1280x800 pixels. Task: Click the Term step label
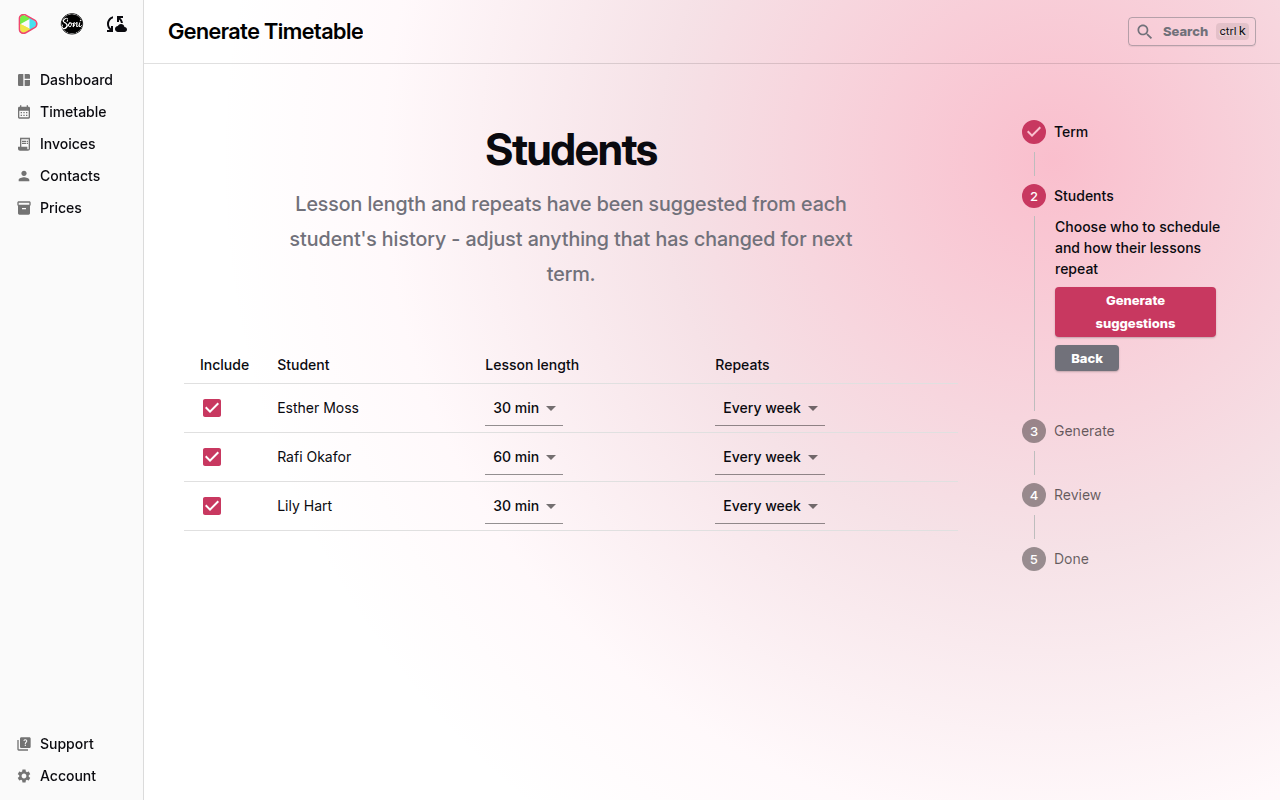click(x=1071, y=132)
